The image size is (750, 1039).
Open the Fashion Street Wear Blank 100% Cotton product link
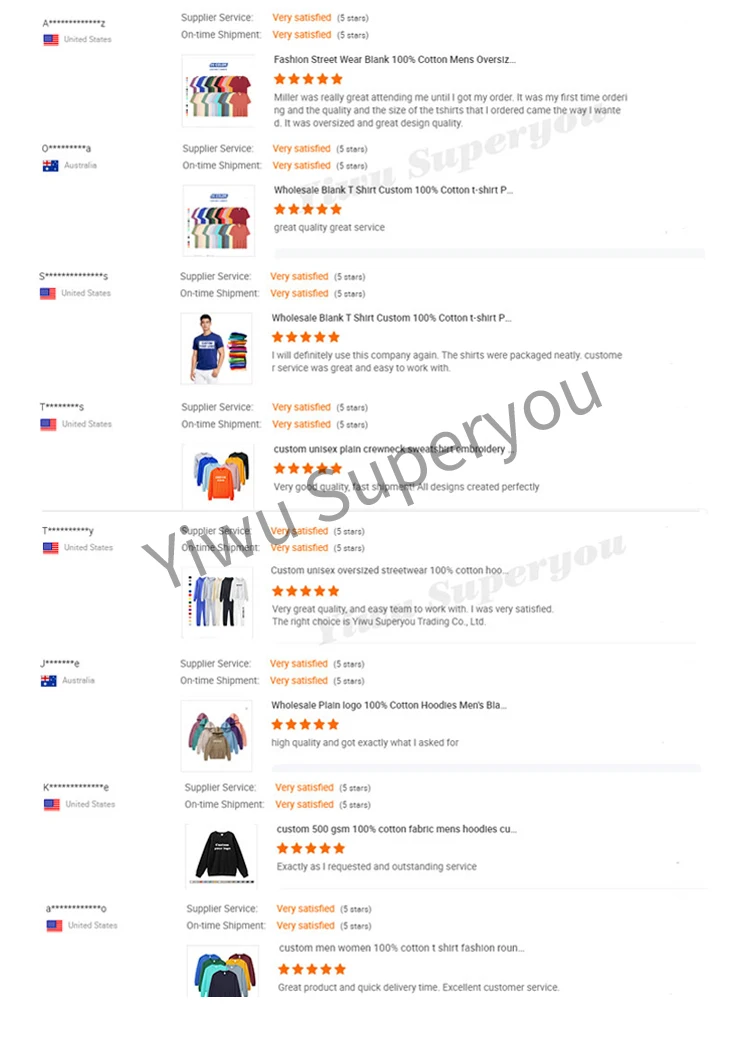pos(395,60)
